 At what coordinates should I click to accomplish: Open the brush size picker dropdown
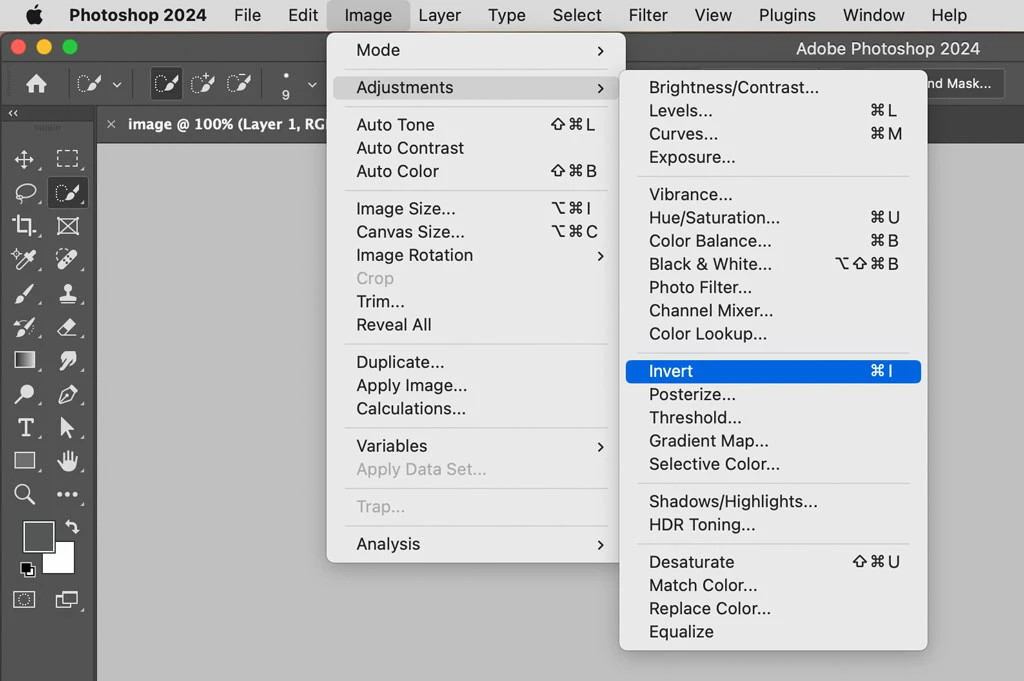point(312,84)
